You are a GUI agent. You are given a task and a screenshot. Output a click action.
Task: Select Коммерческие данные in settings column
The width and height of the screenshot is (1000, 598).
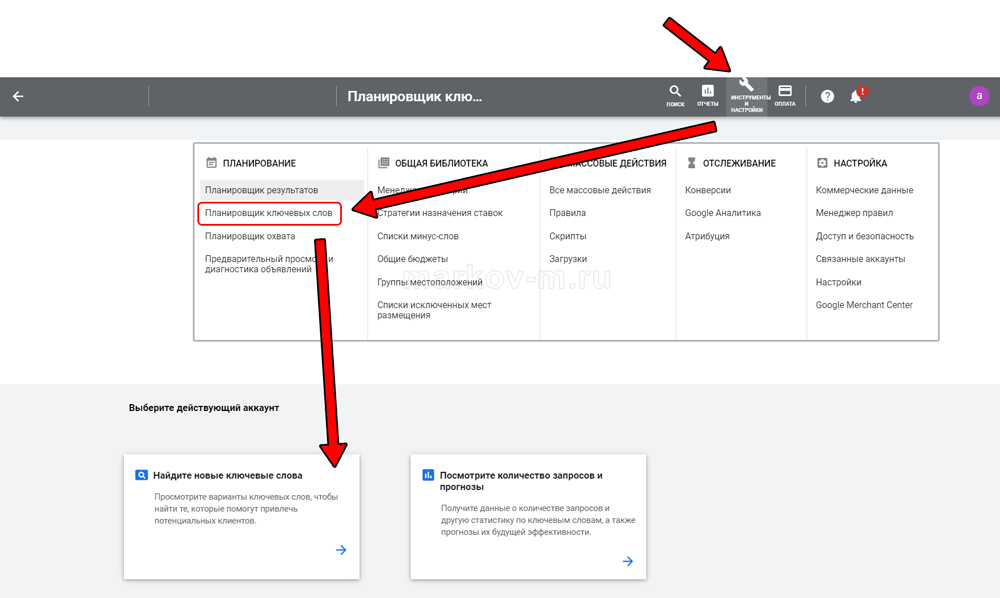click(864, 190)
